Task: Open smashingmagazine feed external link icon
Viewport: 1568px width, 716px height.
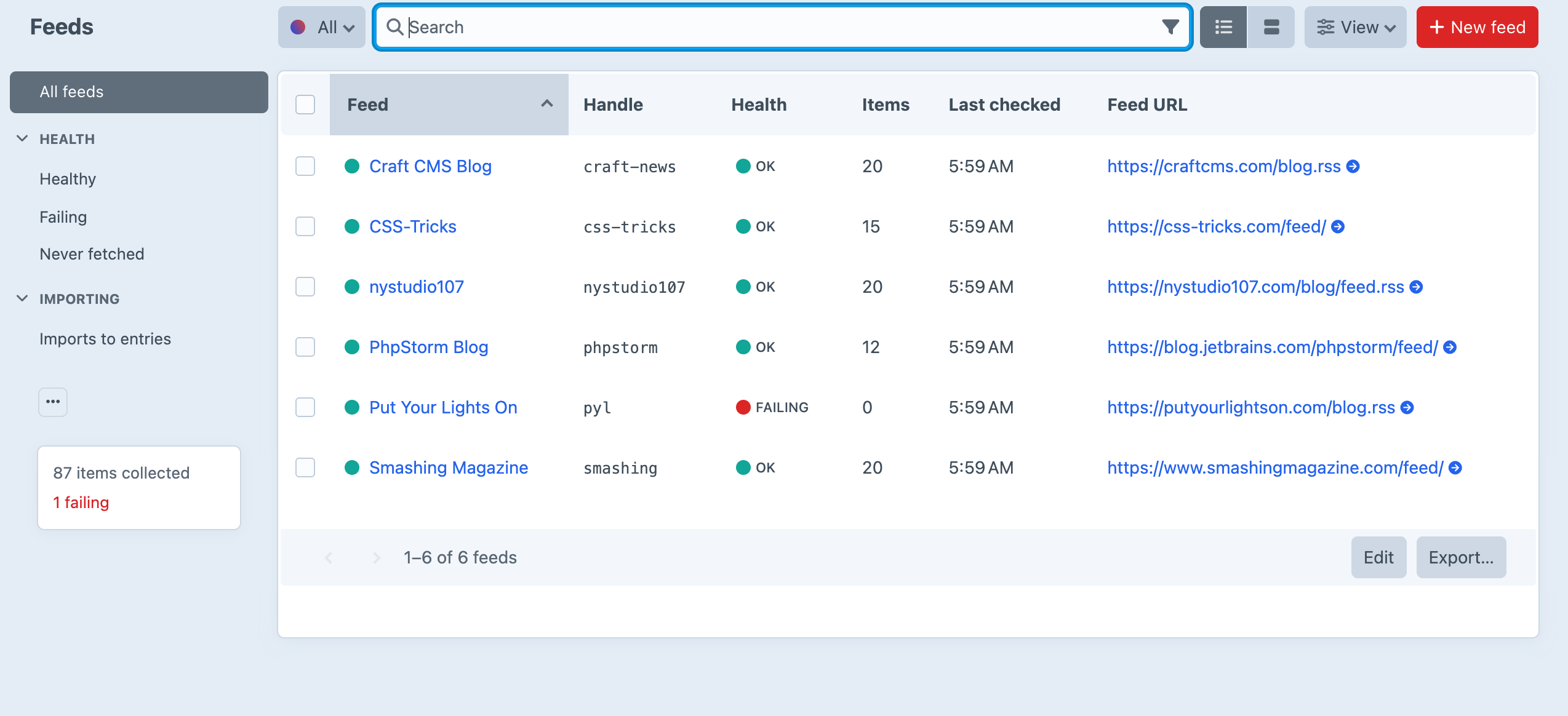Action: (x=1455, y=468)
